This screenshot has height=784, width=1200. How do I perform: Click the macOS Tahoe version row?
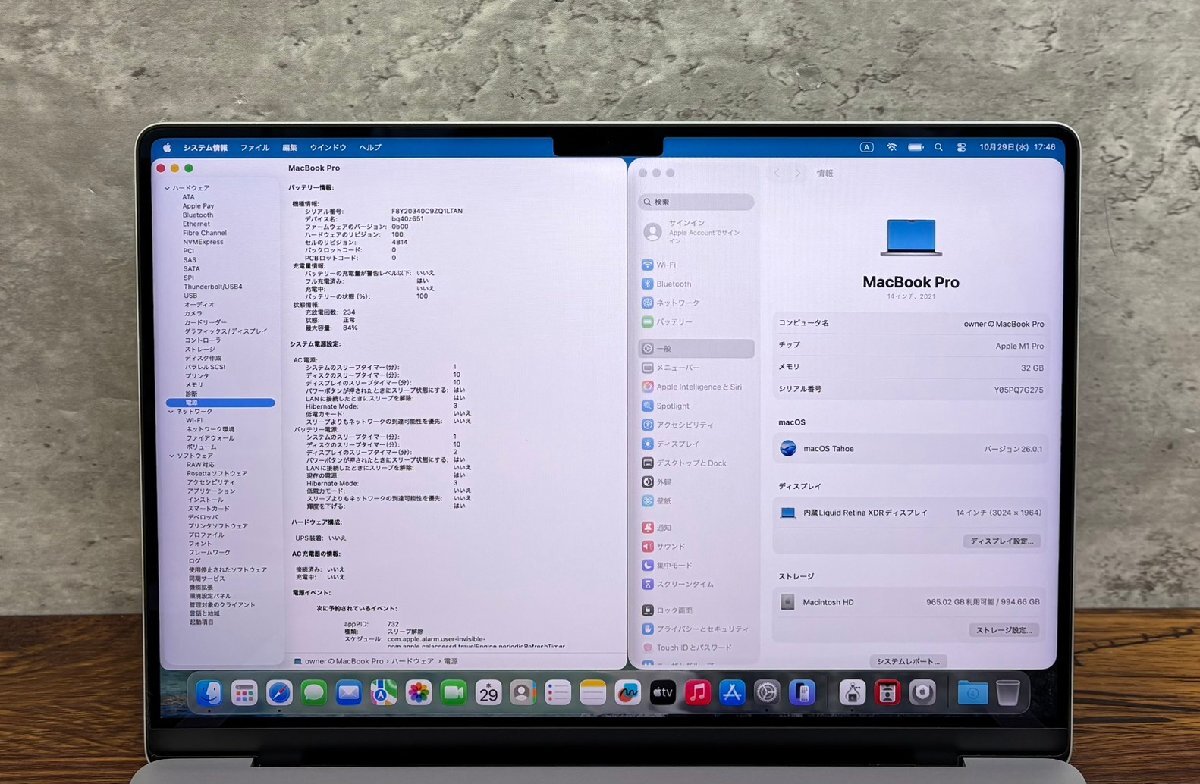click(910, 448)
